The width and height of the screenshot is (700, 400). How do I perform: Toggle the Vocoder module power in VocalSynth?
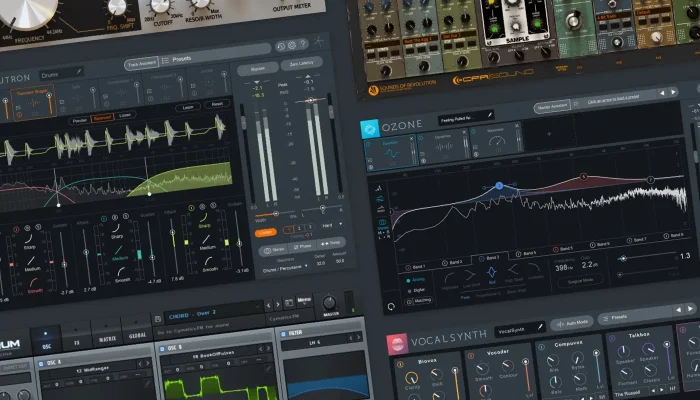[471, 356]
